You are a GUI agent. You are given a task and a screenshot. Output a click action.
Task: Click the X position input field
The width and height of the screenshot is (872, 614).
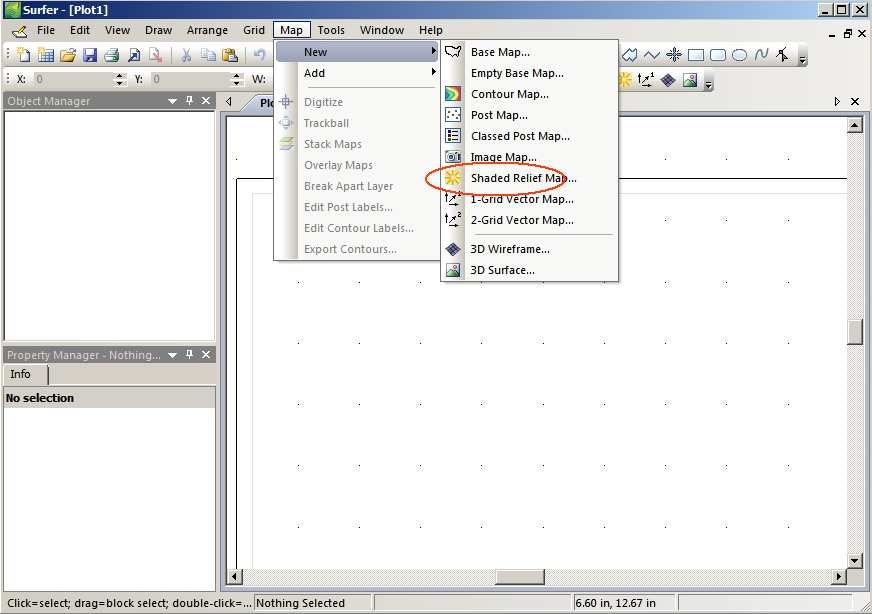click(73, 79)
